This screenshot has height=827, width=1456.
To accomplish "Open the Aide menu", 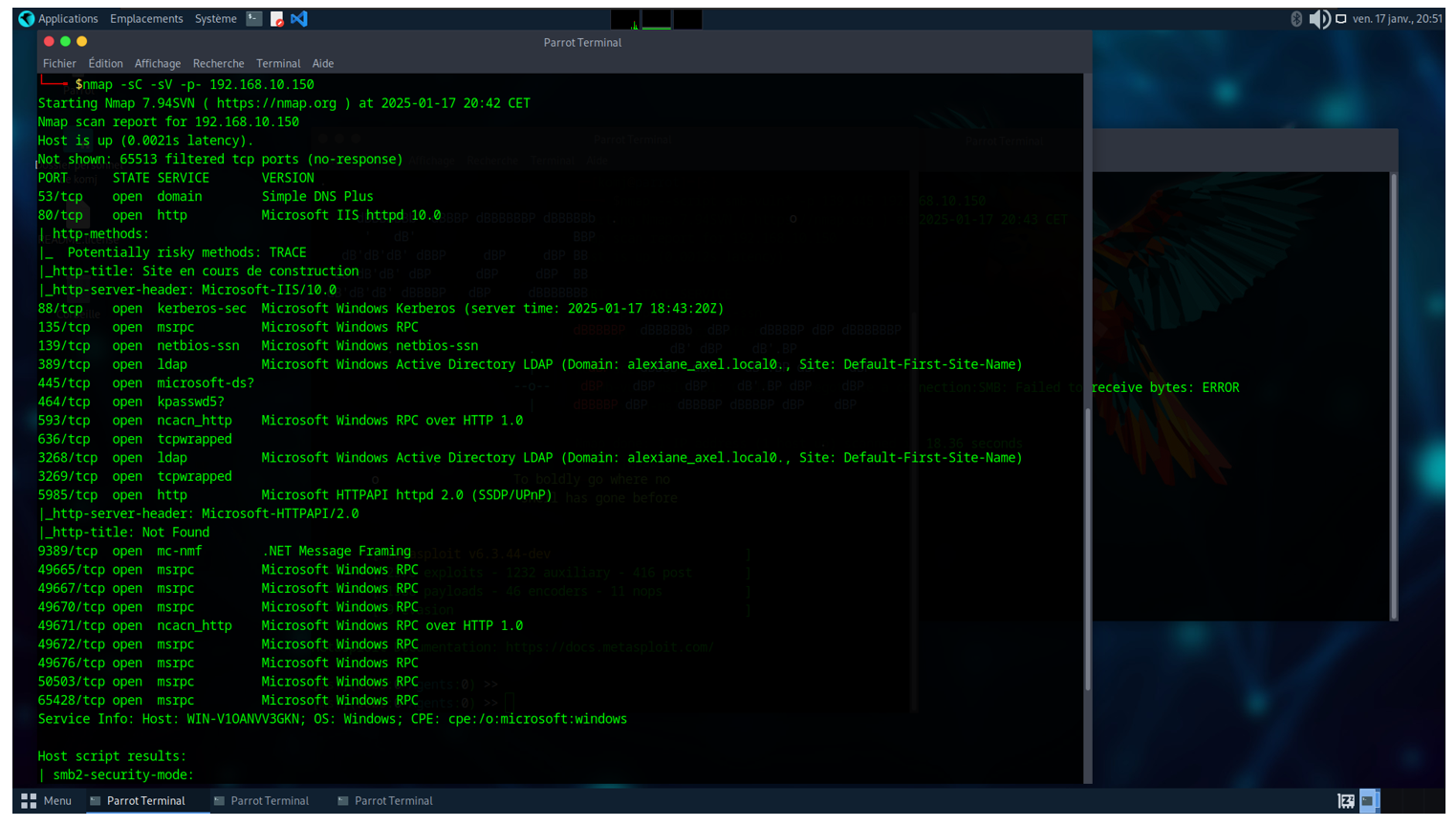I will [x=323, y=63].
